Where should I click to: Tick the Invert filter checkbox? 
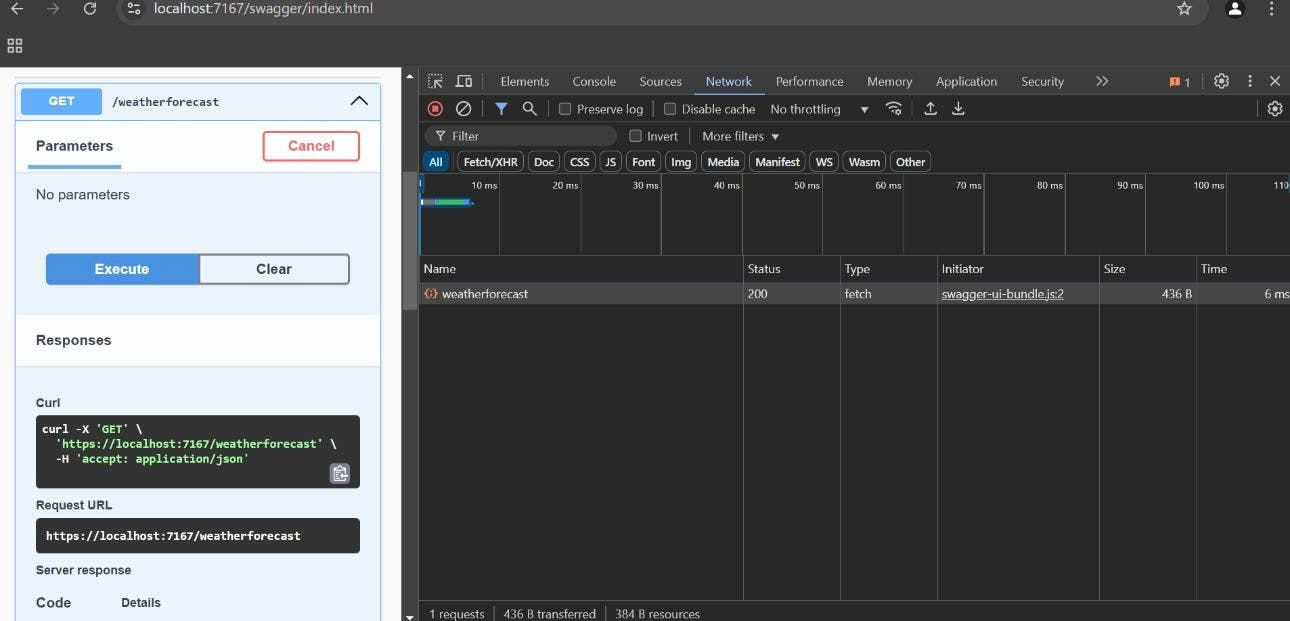tap(635, 136)
